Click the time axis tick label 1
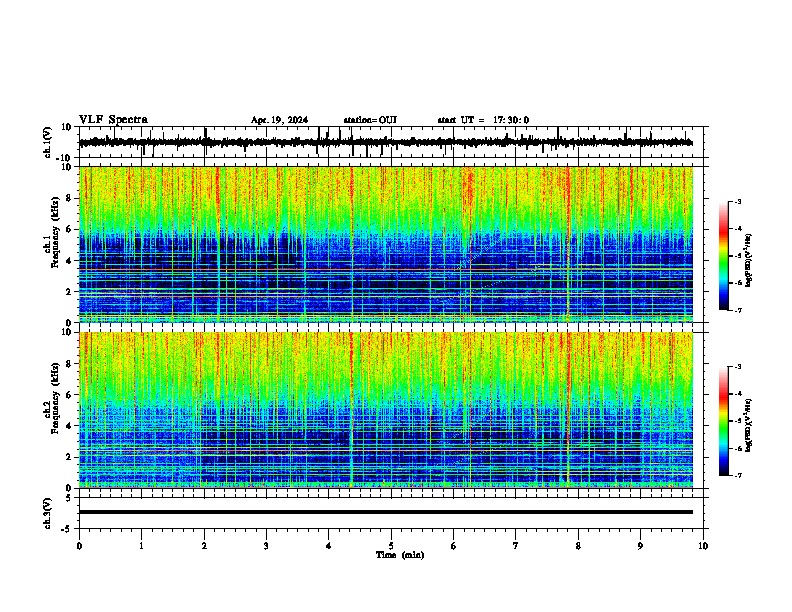The height and width of the screenshot is (612, 792). [x=141, y=546]
